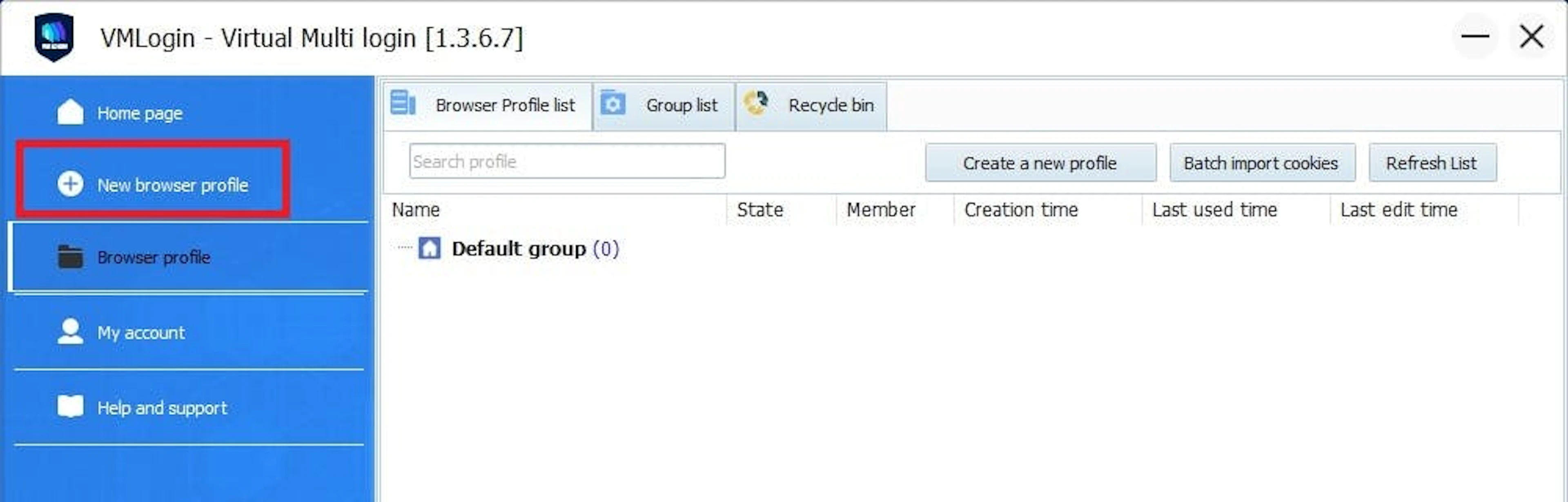Image resolution: width=1568 pixels, height=502 pixels.
Task: Click the Default group home icon
Action: tap(429, 248)
